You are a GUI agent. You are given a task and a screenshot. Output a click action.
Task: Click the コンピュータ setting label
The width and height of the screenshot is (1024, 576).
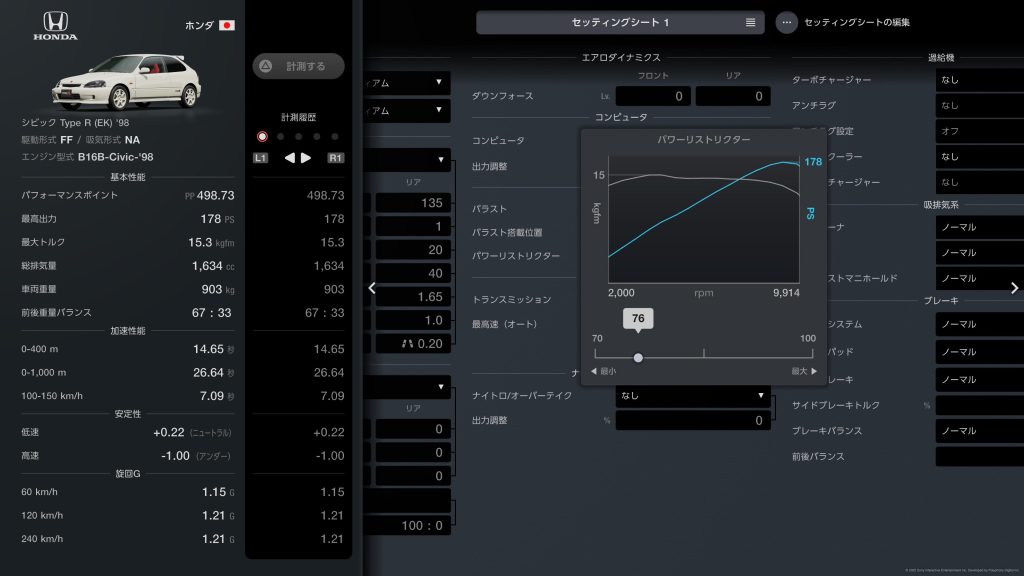[498, 140]
